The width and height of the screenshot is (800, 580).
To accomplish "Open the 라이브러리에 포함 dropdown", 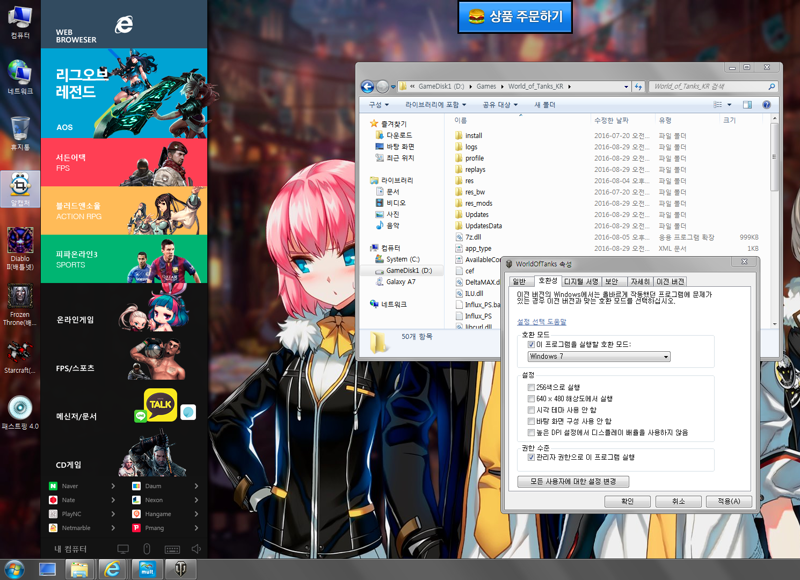I will pos(435,105).
